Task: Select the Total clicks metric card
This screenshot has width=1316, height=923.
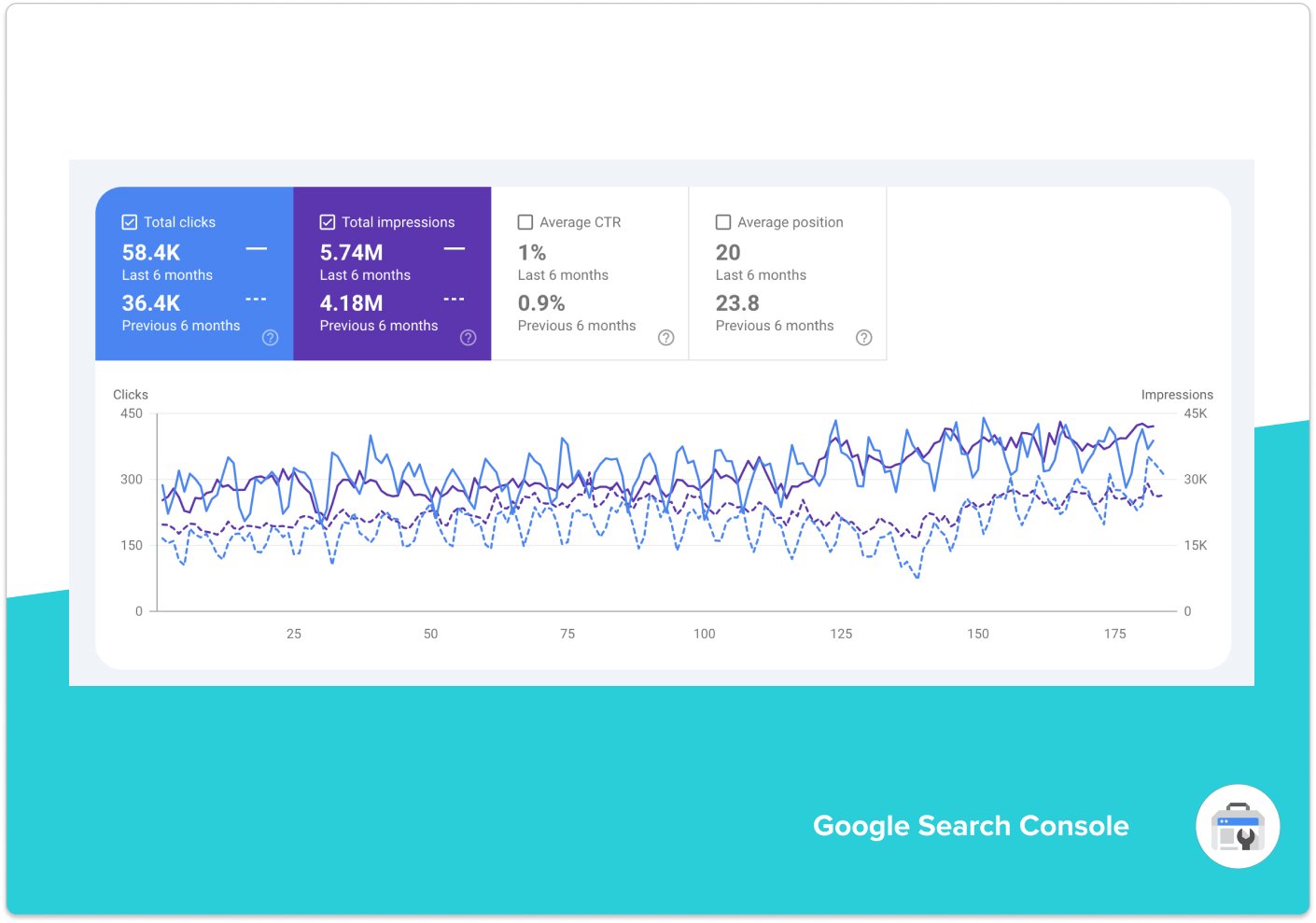Action: tap(193, 273)
